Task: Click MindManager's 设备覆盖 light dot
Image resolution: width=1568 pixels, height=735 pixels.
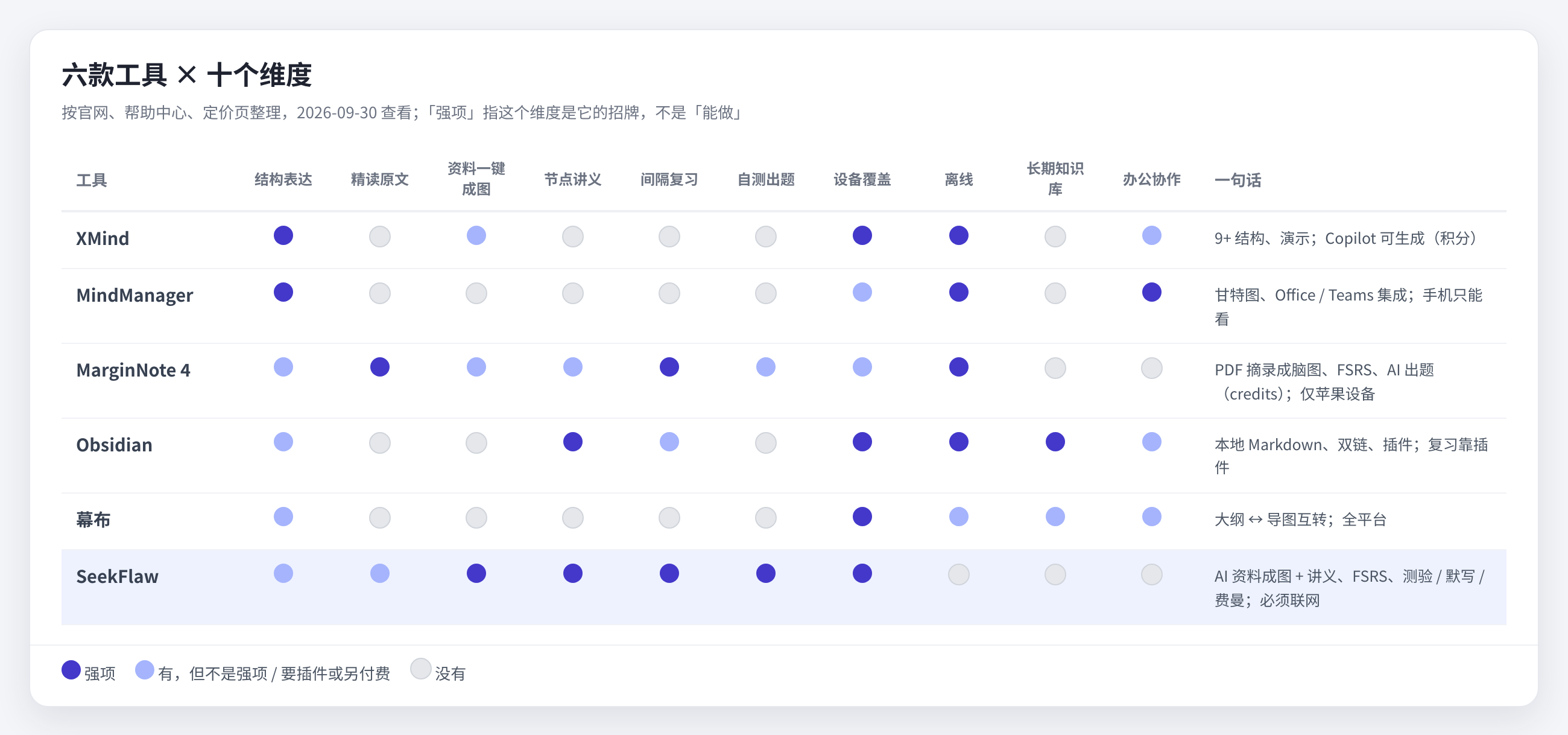Action: [862, 293]
